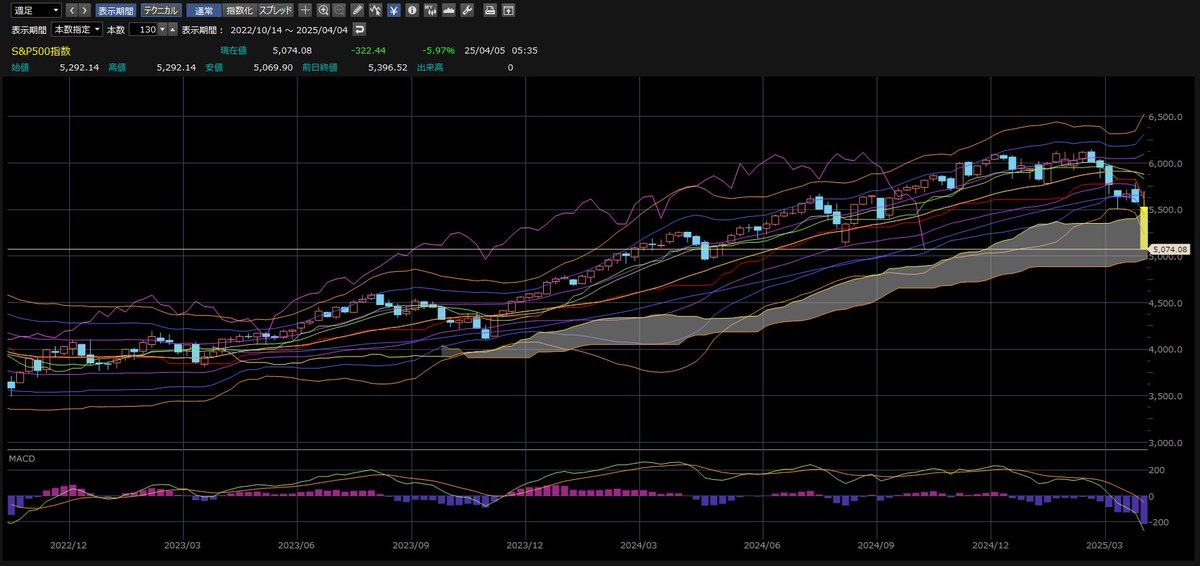Viewport: 1200px width, 566px height.
Task: Select the candlestick chart type icon
Action: click(x=430, y=10)
